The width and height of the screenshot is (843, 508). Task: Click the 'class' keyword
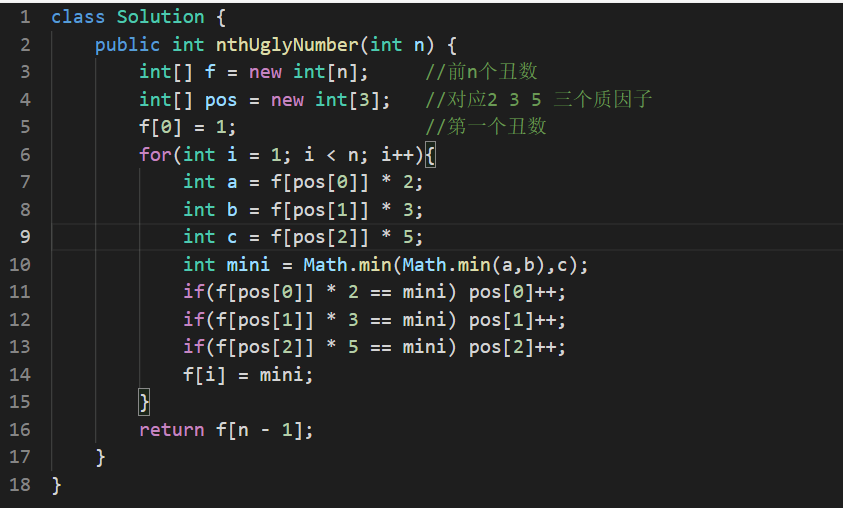pyautogui.click(x=78, y=17)
